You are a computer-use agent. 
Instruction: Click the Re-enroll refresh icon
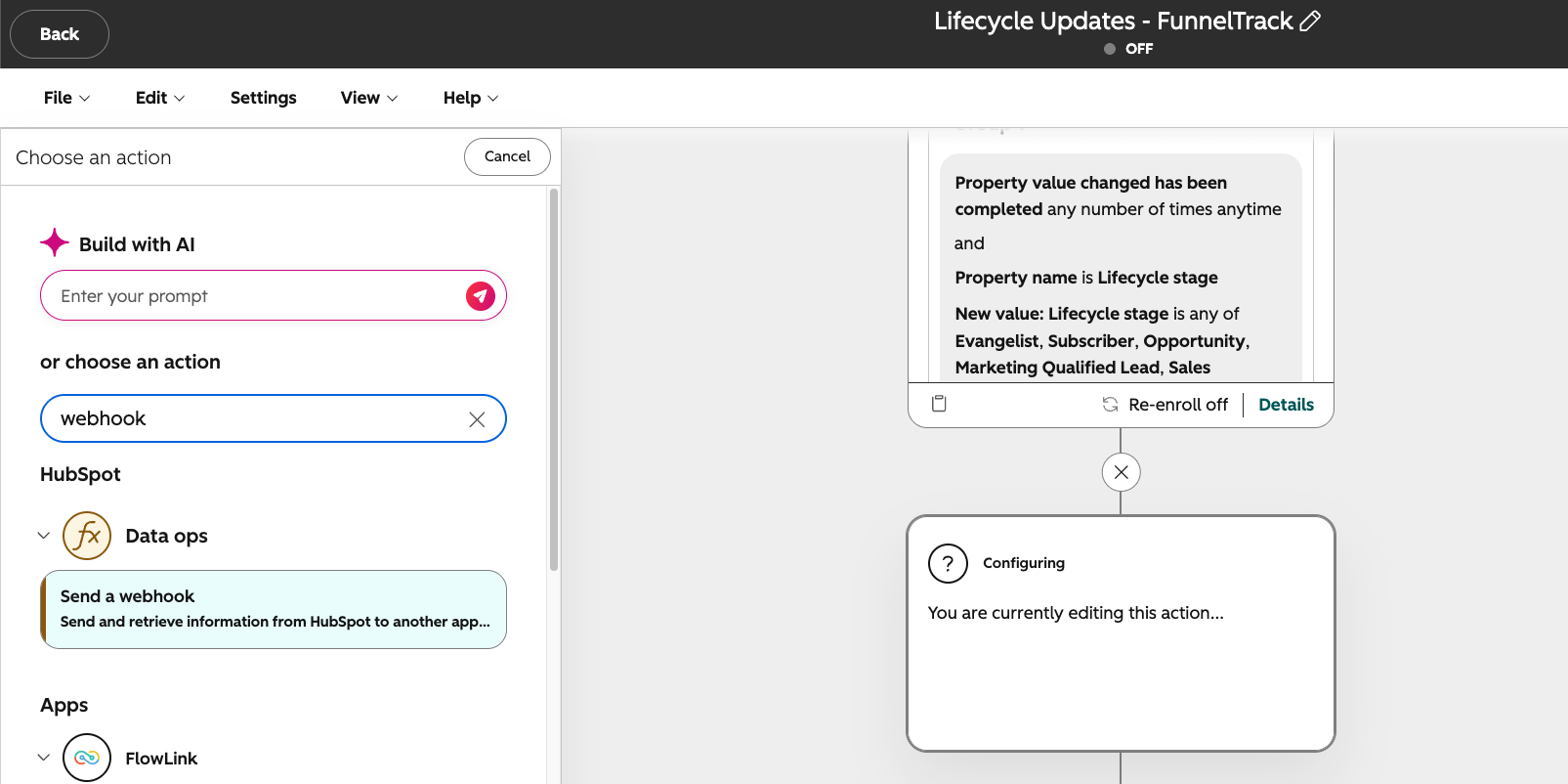1111,405
